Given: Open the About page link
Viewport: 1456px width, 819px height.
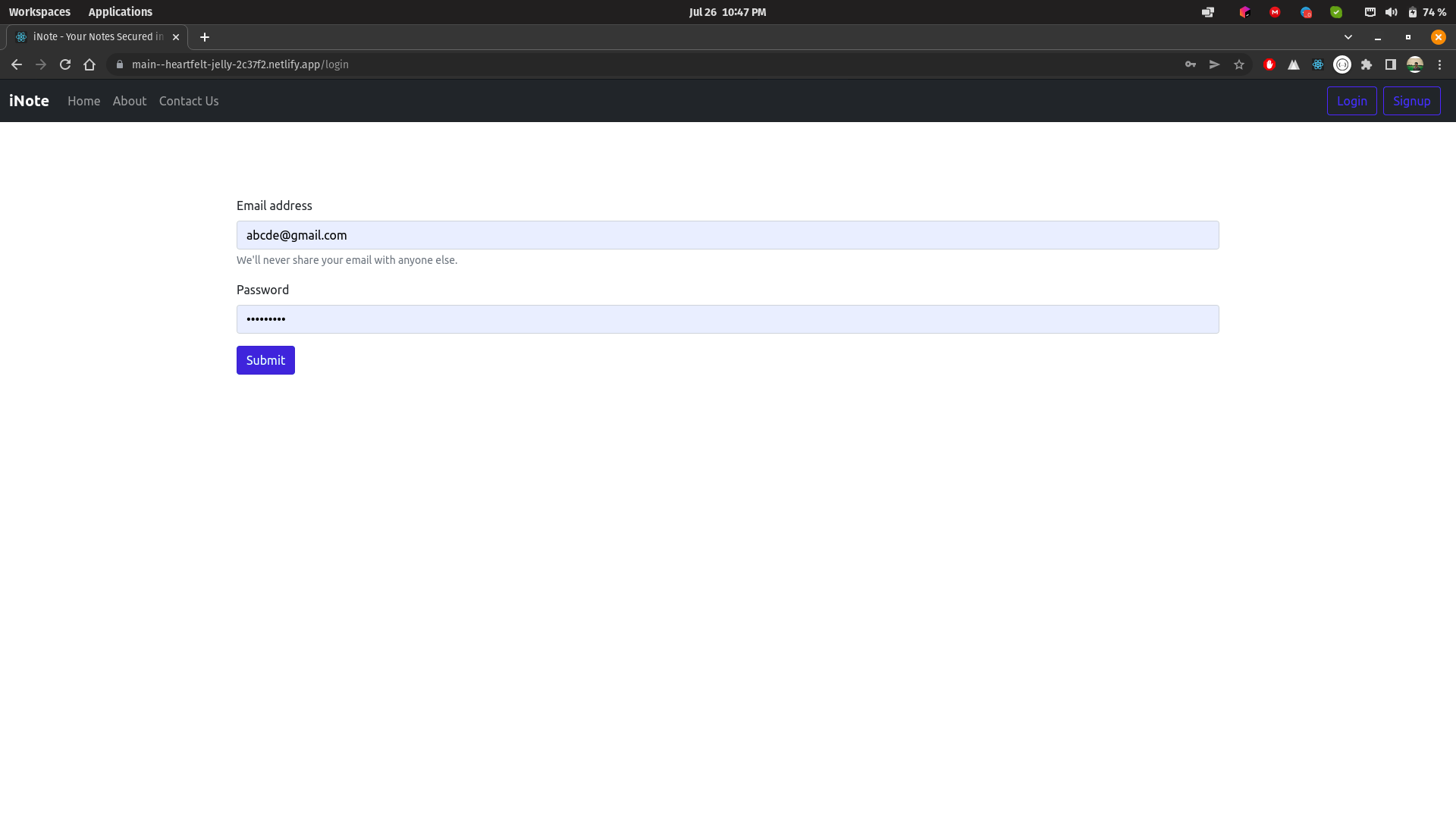Looking at the screenshot, I should [130, 101].
